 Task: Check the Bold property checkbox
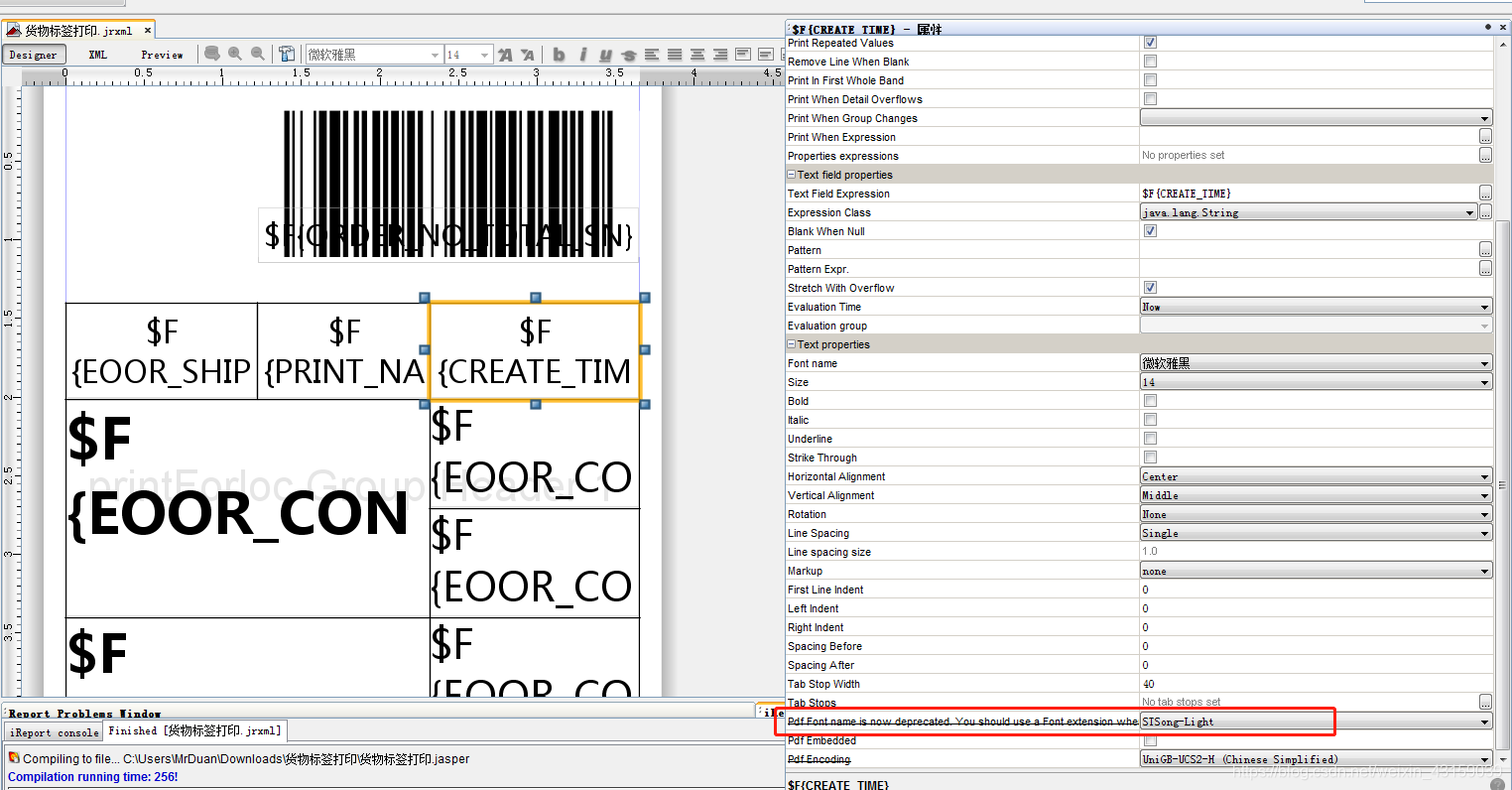click(x=1150, y=401)
